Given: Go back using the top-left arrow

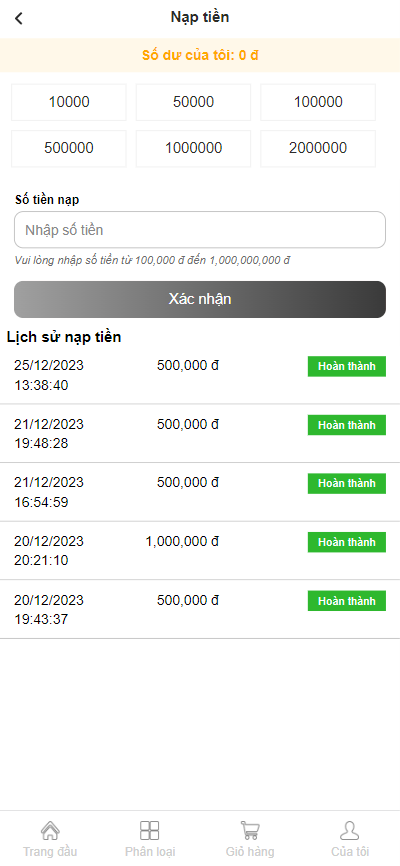Looking at the screenshot, I should 19,18.
